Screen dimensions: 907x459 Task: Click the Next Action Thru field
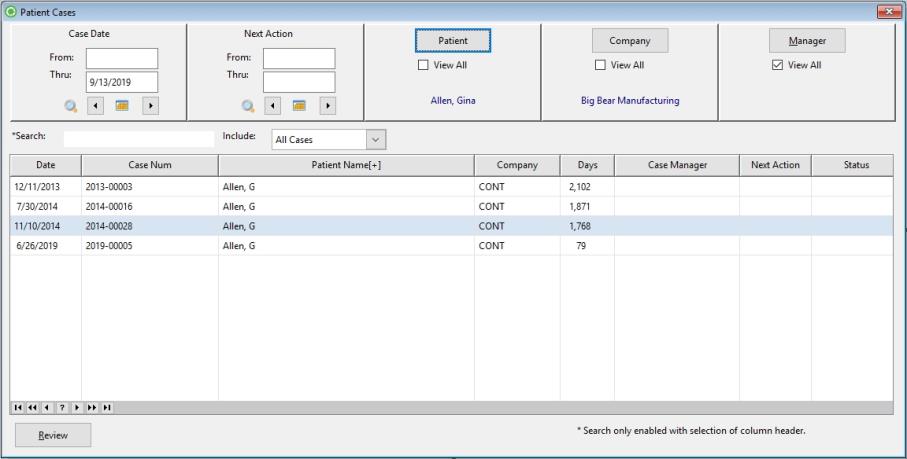pos(299,82)
